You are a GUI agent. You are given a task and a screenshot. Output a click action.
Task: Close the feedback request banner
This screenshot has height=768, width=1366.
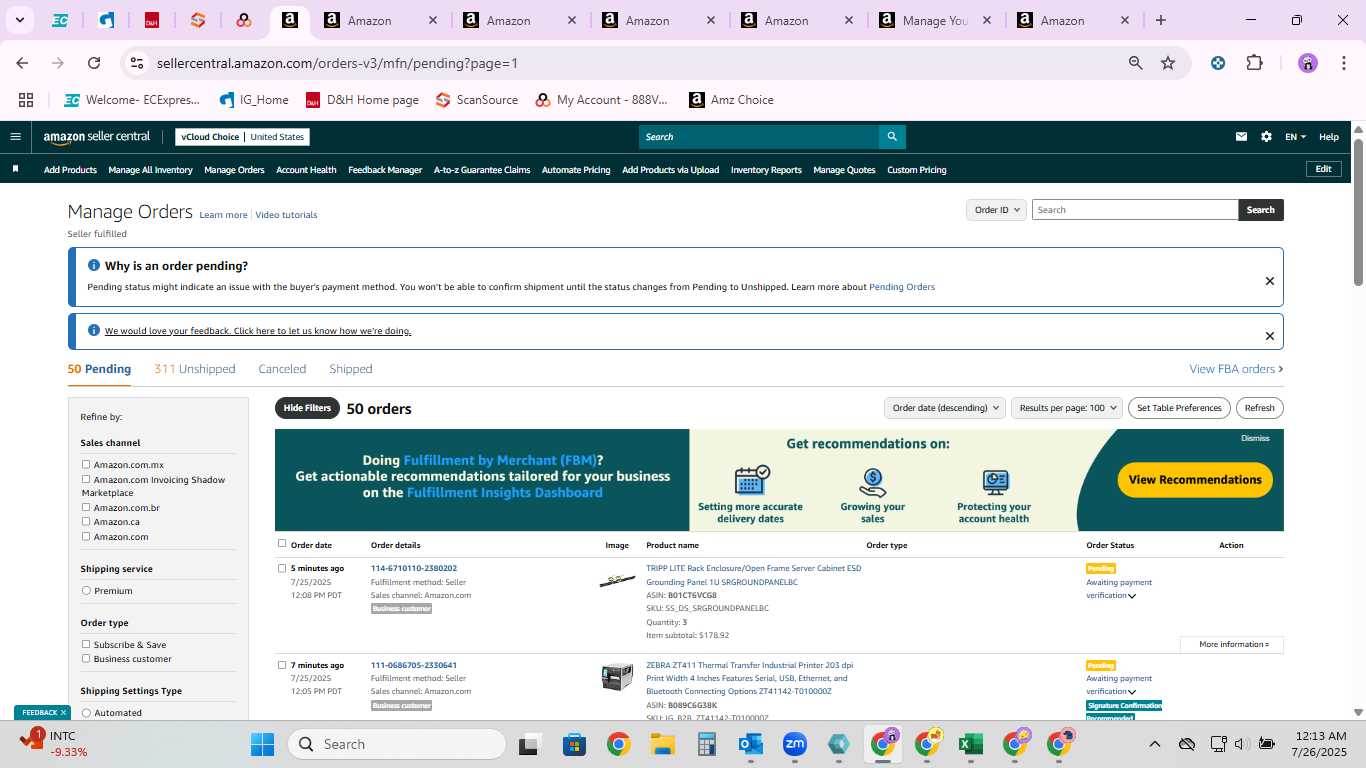pyautogui.click(x=1270, y=336)
